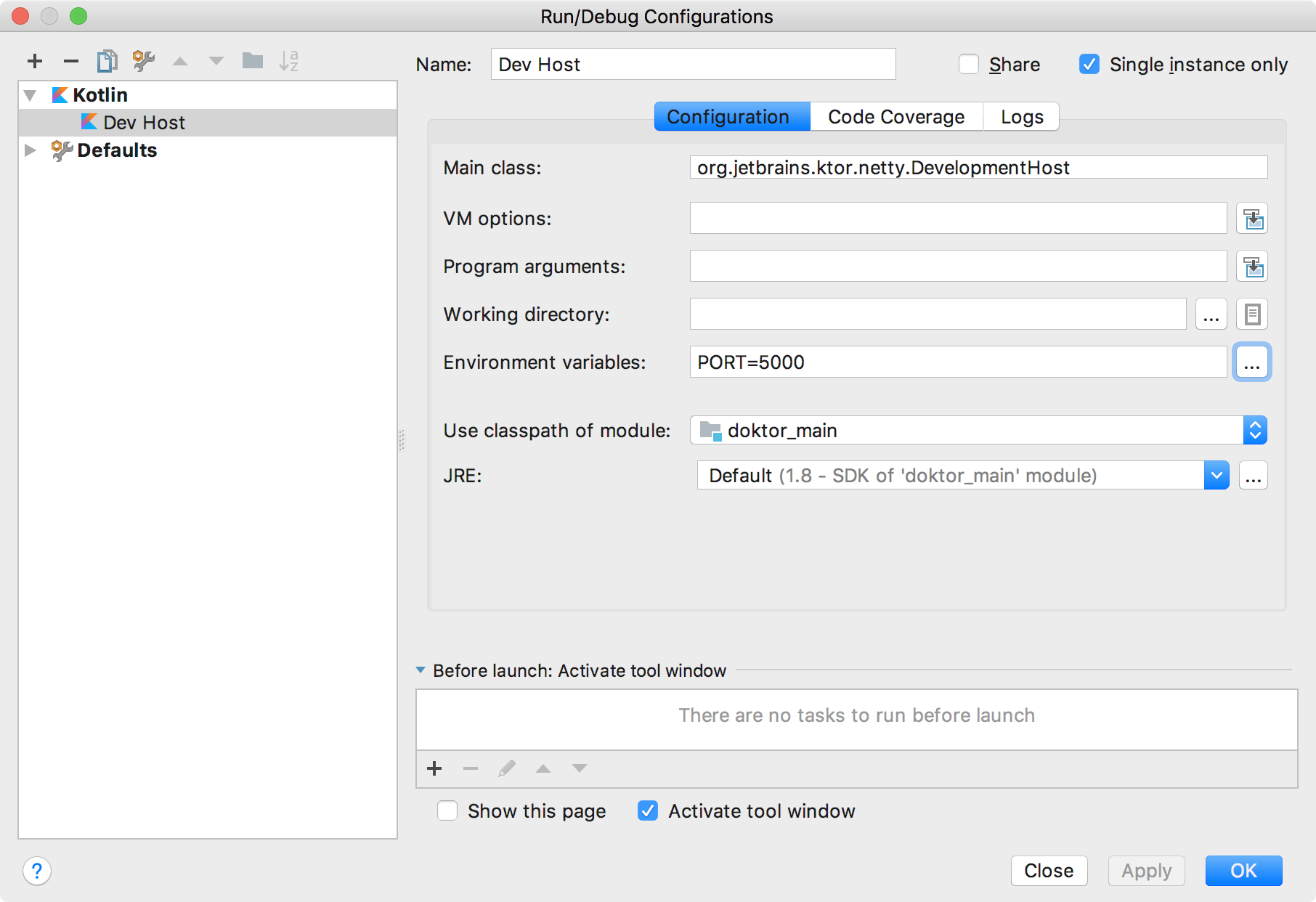Browse for a working directory
The image size is (1316, 902).
(1211, 314)
